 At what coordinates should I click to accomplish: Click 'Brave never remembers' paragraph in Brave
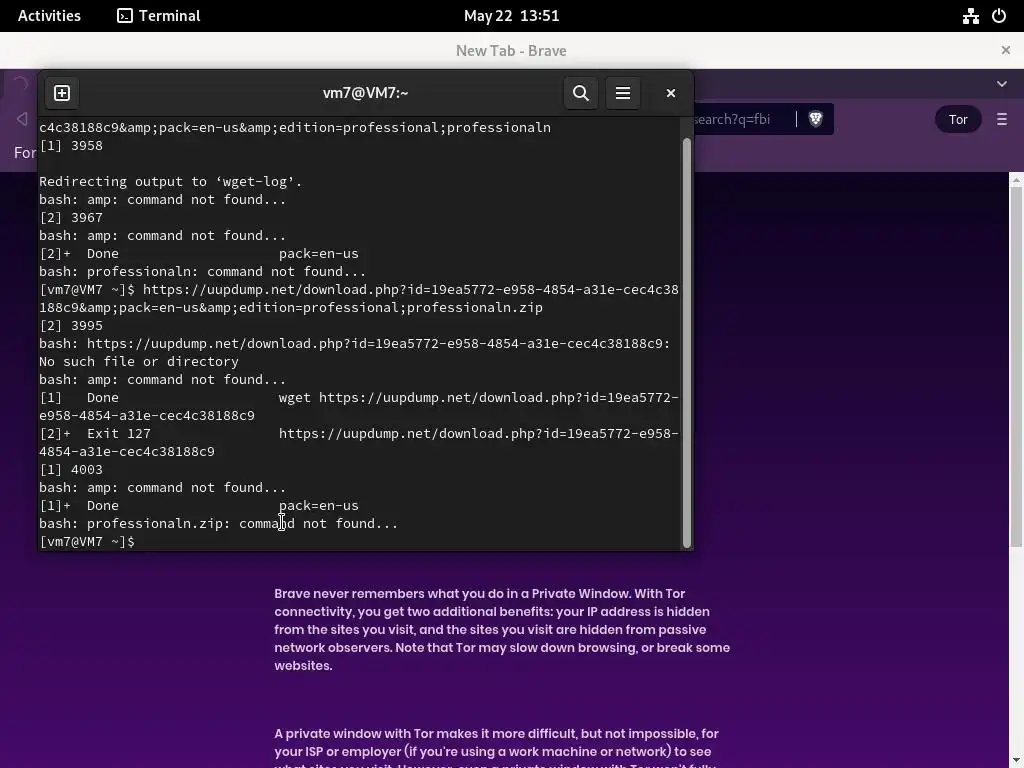coord(502,630)
